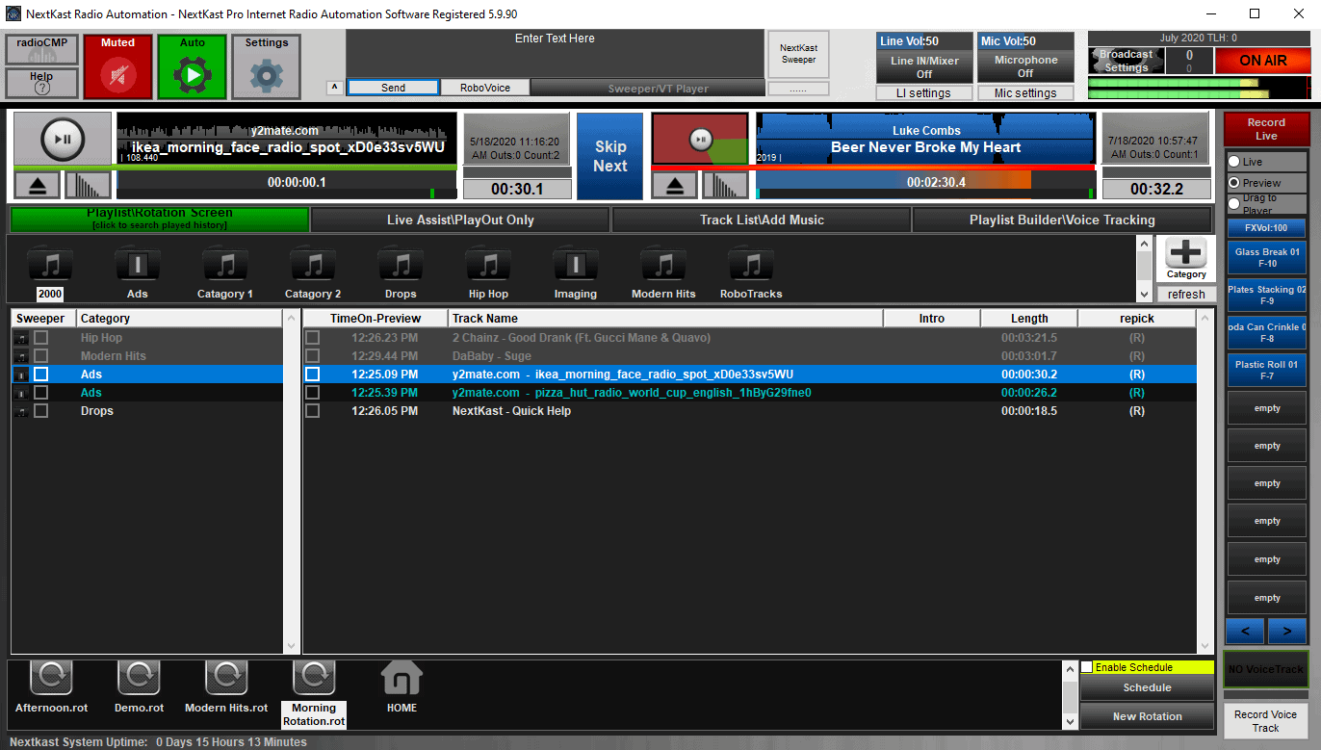Open Morning Rotation.rot at the bottom
The width and height of the screenshot is (1321, 750).
point(313,688)
